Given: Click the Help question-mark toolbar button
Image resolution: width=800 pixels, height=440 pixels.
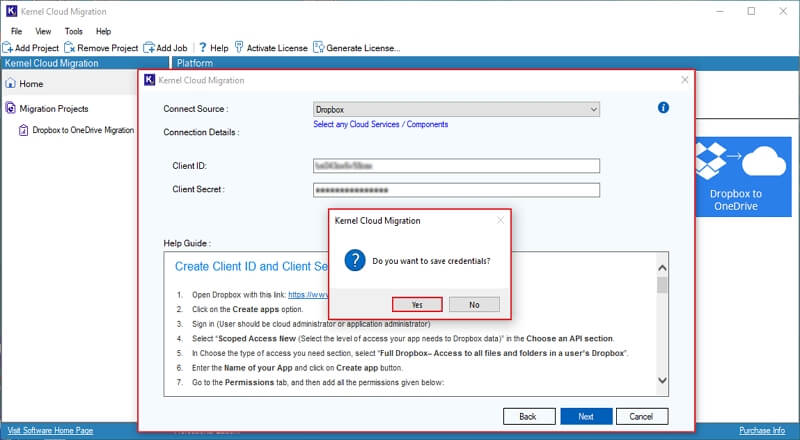Looking at the screenshot, I should point(213,48).
